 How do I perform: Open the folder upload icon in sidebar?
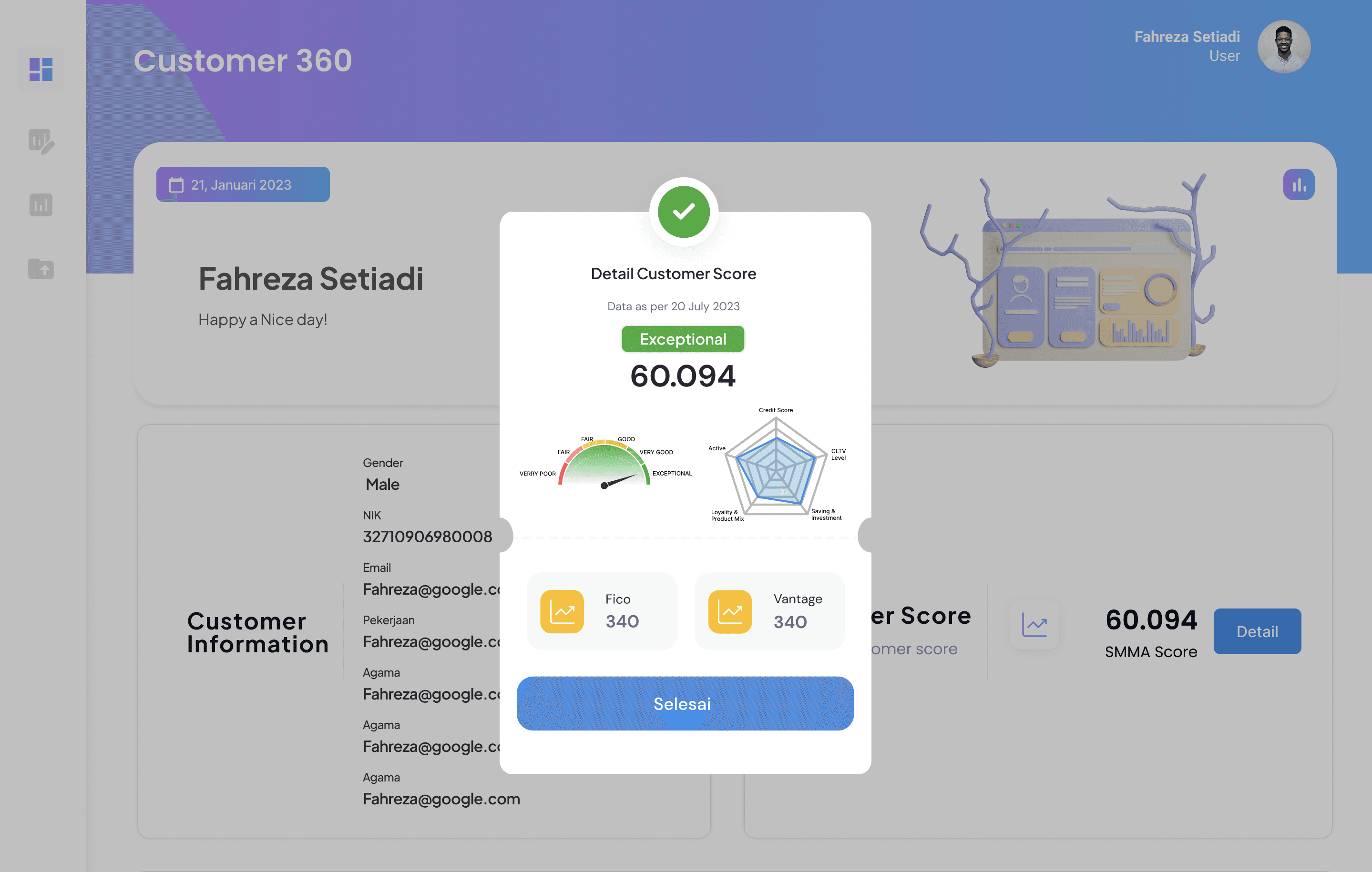point(41,268)
